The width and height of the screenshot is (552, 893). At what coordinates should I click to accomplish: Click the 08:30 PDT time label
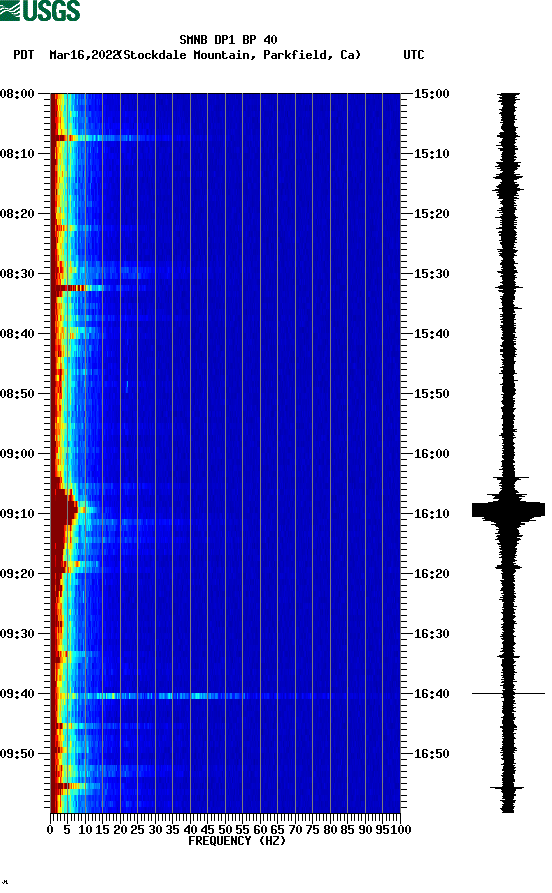[17, 273]
